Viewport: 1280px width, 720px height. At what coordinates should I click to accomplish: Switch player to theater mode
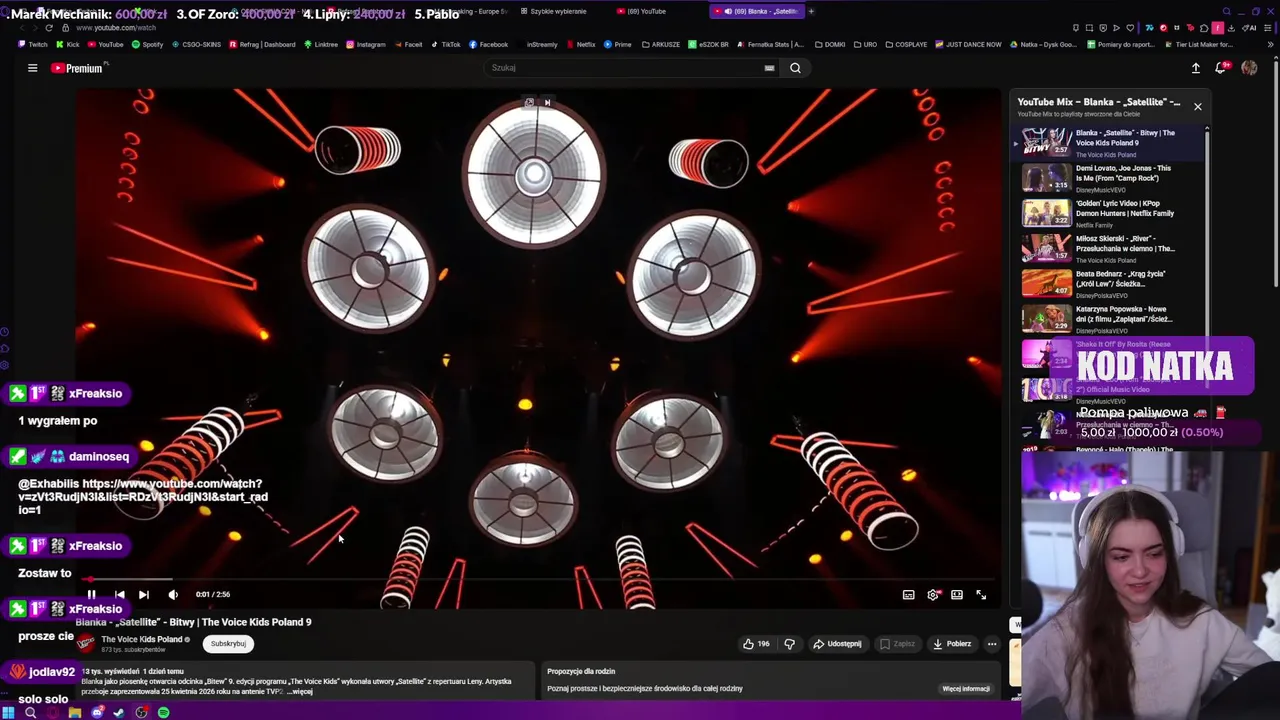pyautogui.click(x=957, y=594)
